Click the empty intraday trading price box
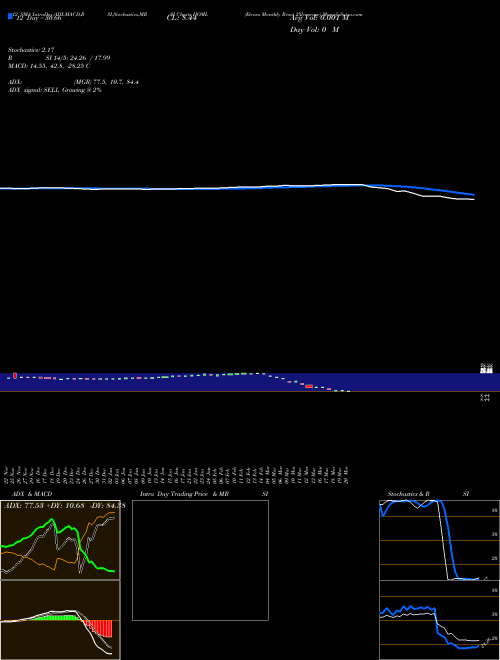 click(x=200, y=560)
